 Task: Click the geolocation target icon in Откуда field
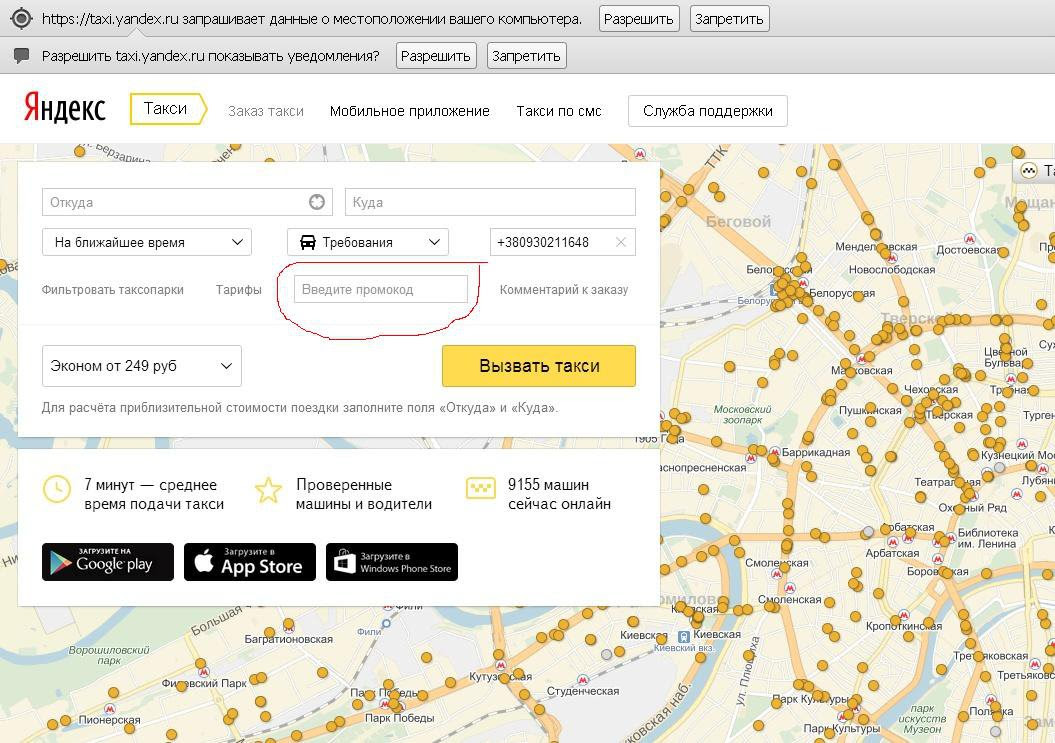tap(317, 202)
